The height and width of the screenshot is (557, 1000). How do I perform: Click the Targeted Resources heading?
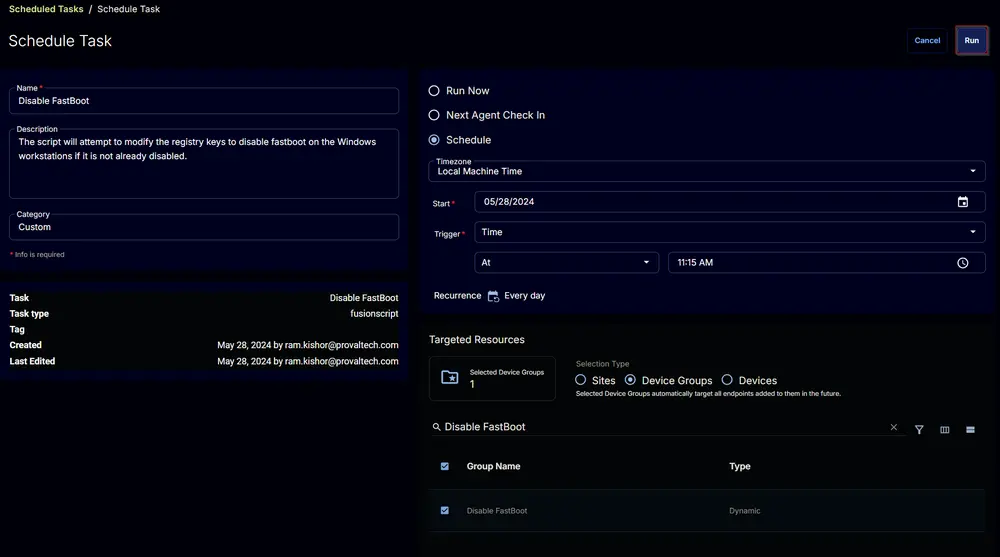tap(476, 340)
